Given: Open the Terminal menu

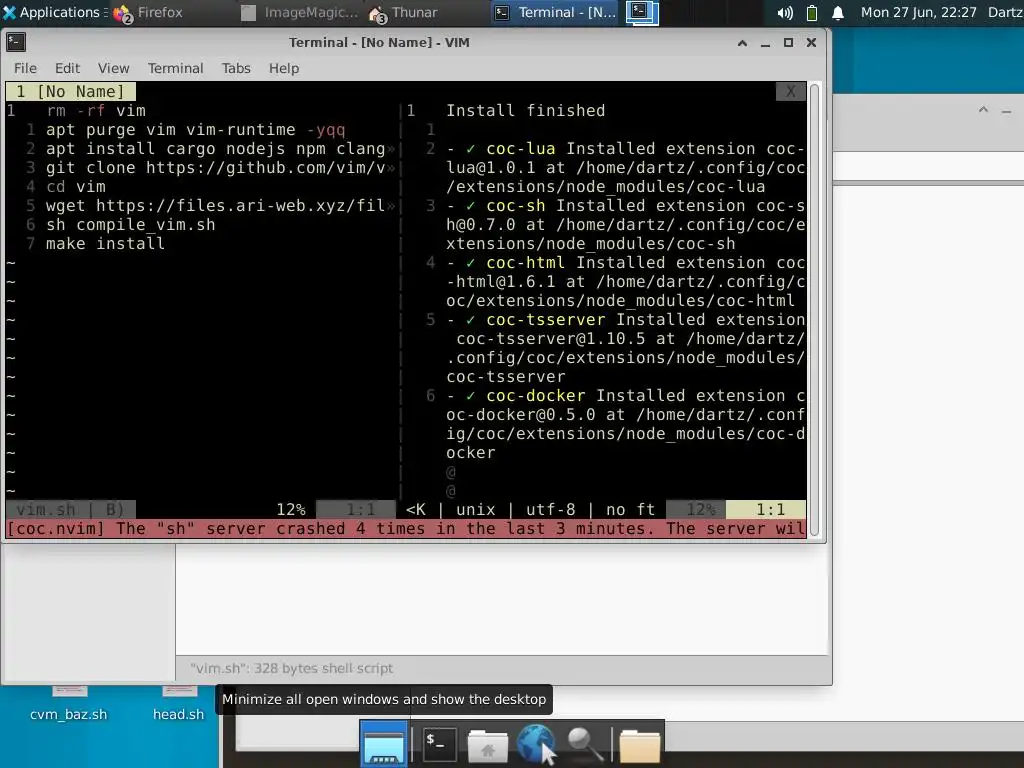Looking at the screenshot, I should click(x=176, y=68).
